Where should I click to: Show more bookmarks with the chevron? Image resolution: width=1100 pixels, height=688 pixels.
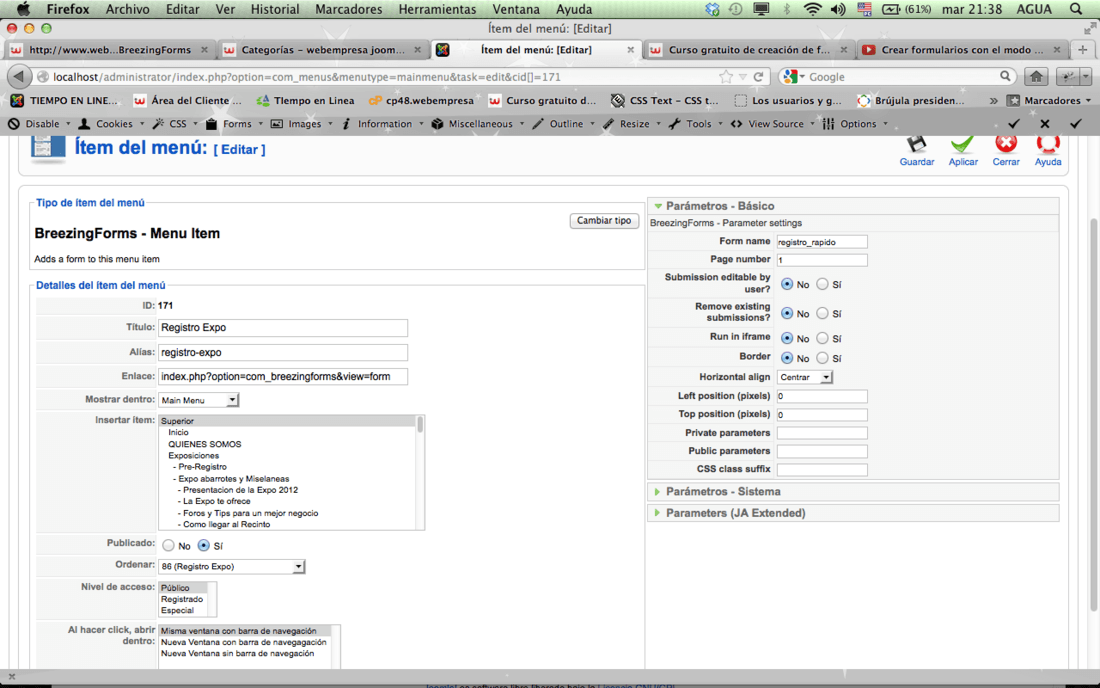click(993, 100)
